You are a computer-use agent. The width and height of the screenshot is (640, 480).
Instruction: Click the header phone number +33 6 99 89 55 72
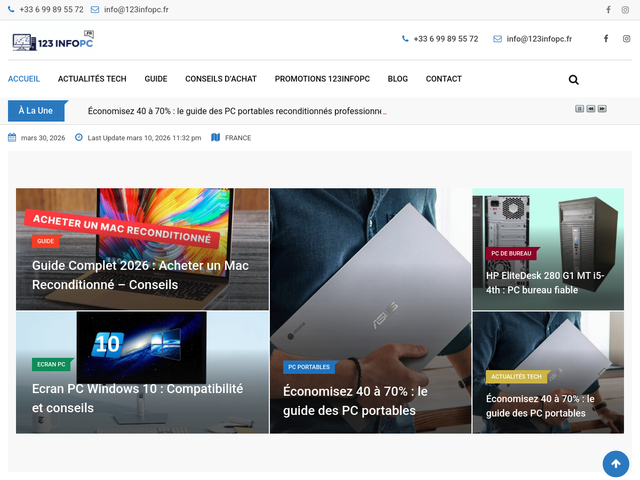click(446, 39)
